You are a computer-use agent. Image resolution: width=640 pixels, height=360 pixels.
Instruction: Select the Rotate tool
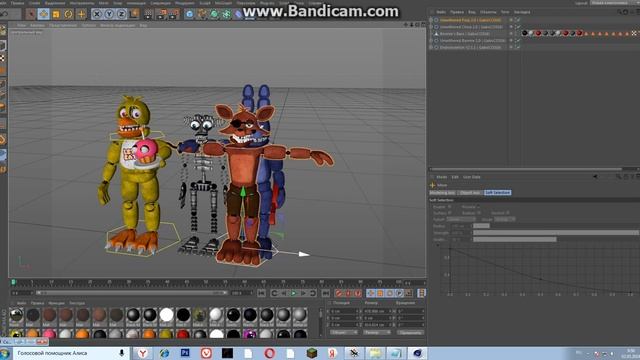68,14
